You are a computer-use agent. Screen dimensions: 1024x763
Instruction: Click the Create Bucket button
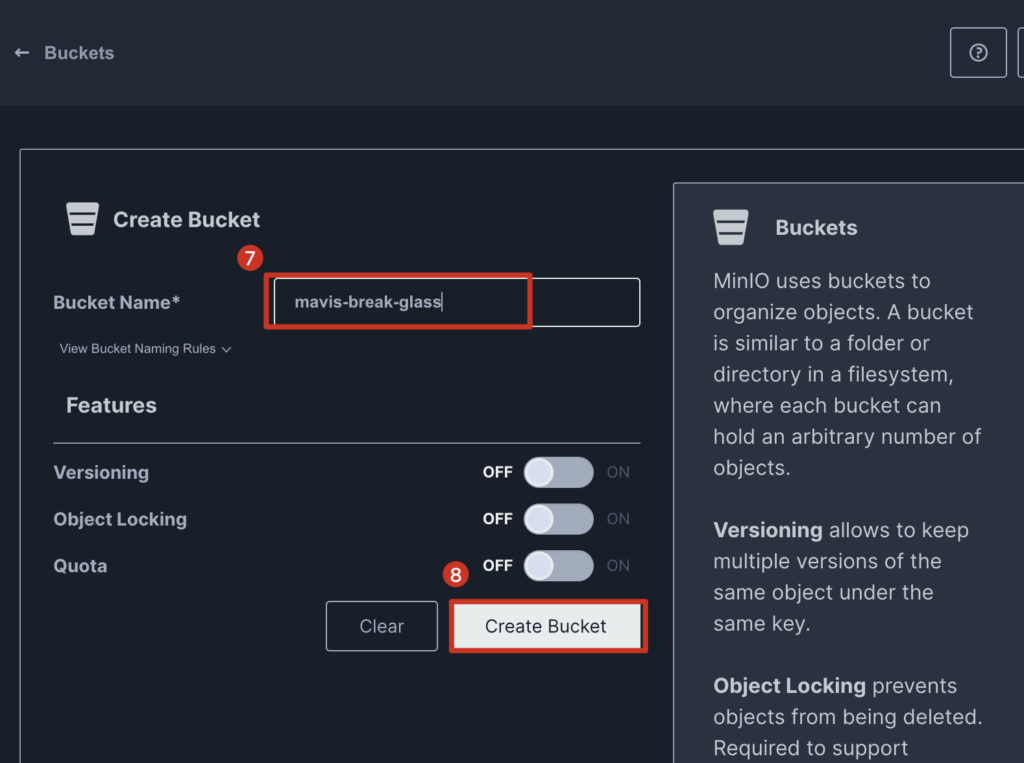pos(546,626)
